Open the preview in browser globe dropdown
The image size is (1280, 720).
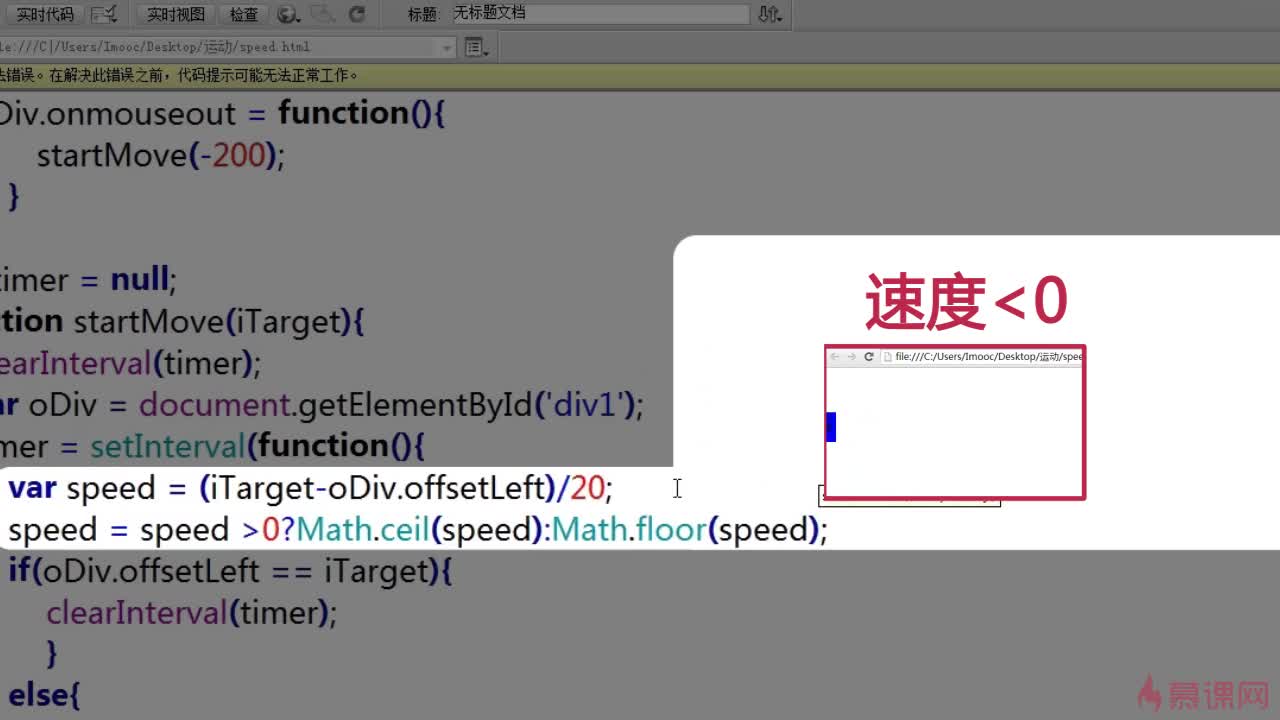pos(289,14)
